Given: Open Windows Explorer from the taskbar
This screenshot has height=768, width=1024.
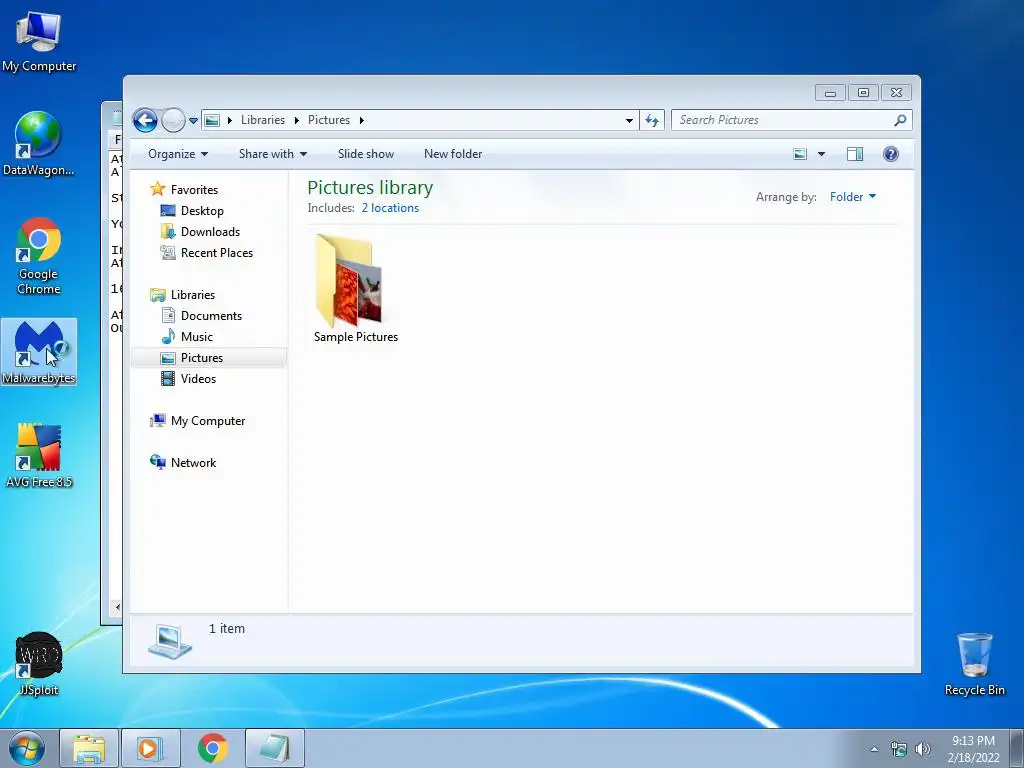Looking at the screenshot, I should 89,748.
